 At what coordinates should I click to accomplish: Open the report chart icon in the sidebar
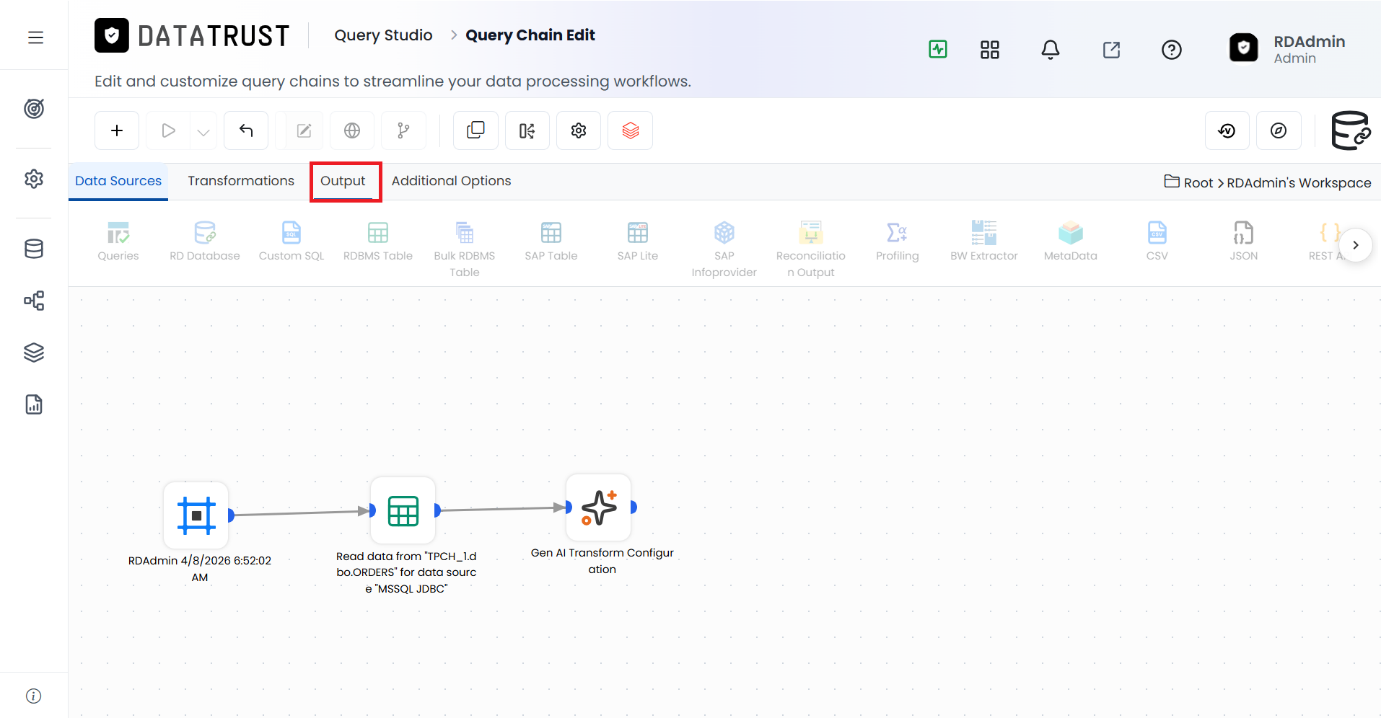click(34, 405)
